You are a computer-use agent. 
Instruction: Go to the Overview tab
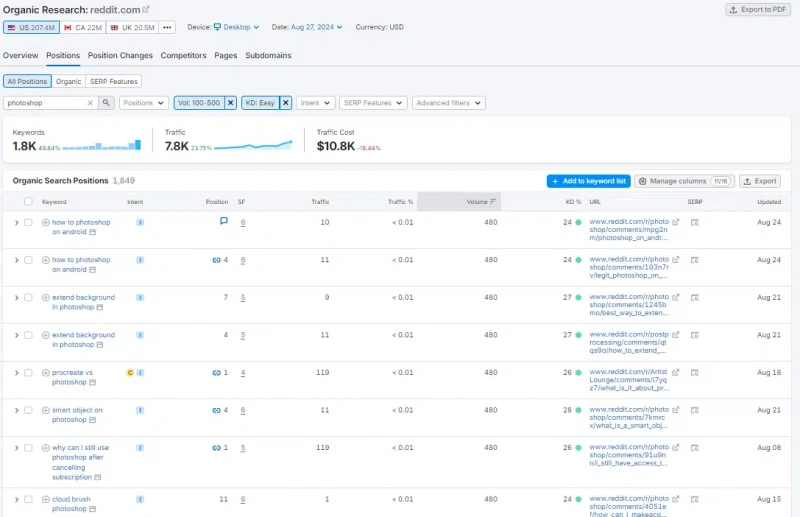pyautogui.click(x=20, y=55)
